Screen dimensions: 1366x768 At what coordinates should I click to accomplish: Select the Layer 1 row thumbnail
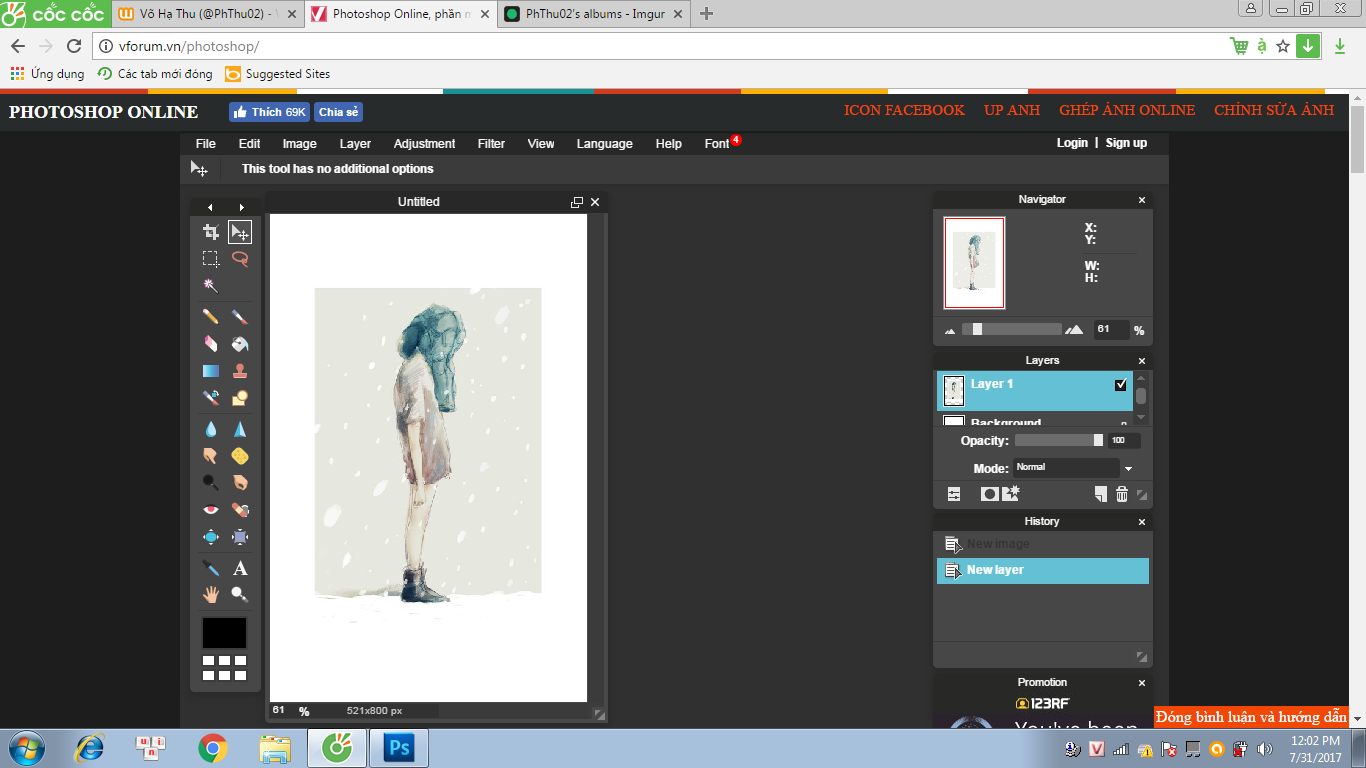pyautogui.click(x=954, y=391)
